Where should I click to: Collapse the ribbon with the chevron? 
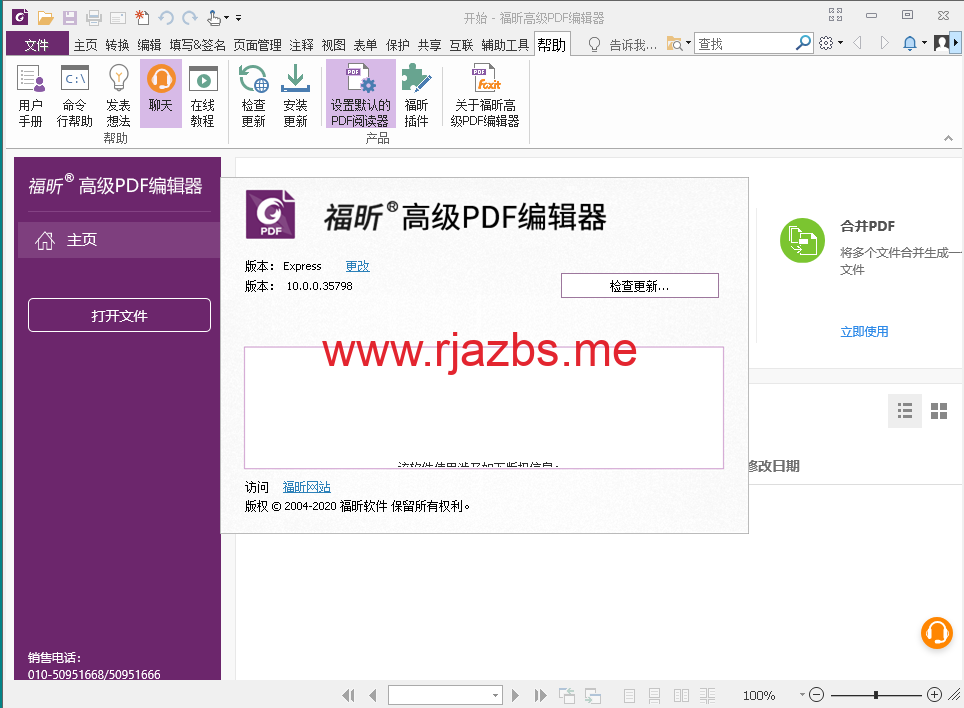click(x=948, y=138)
